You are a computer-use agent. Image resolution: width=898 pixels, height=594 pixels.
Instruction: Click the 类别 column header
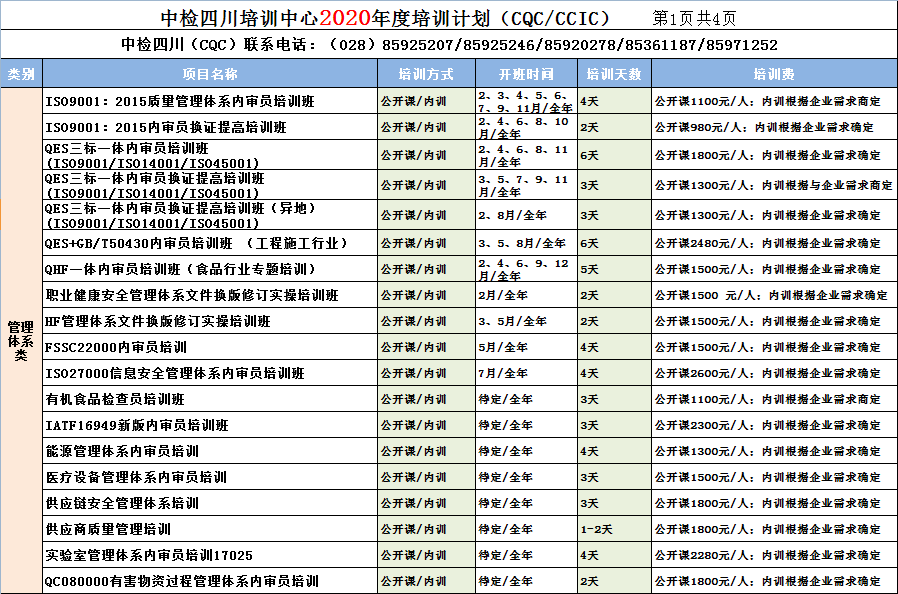21,74
